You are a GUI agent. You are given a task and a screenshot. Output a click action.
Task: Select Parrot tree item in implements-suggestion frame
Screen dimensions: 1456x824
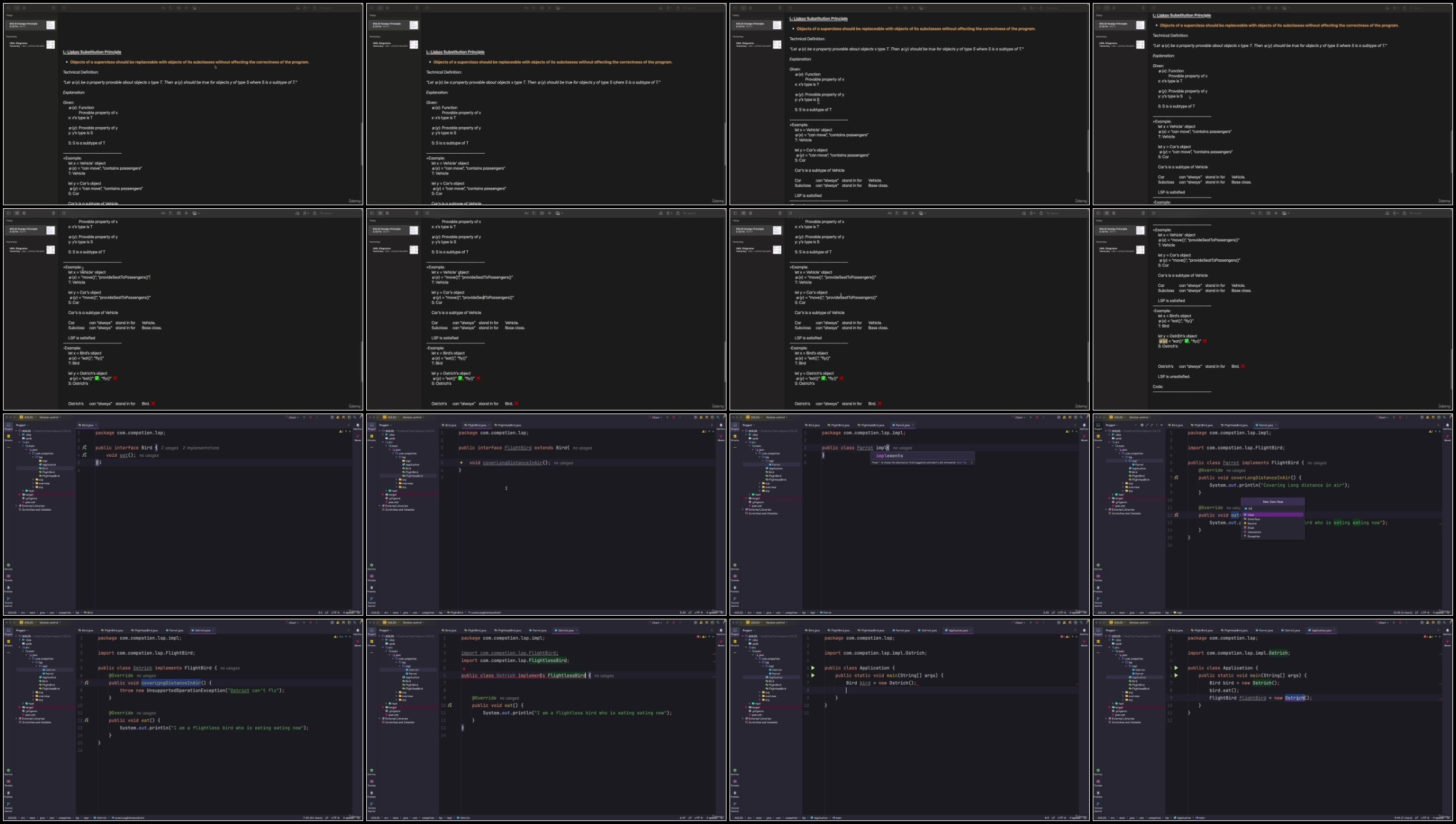[x=776, y=465]
